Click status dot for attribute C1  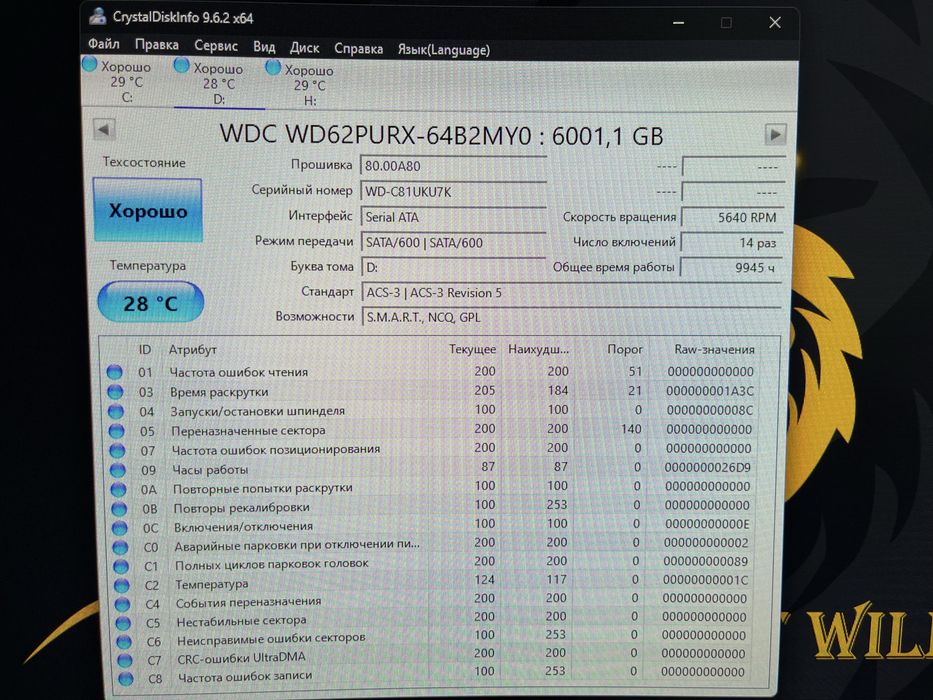point(121,566)
